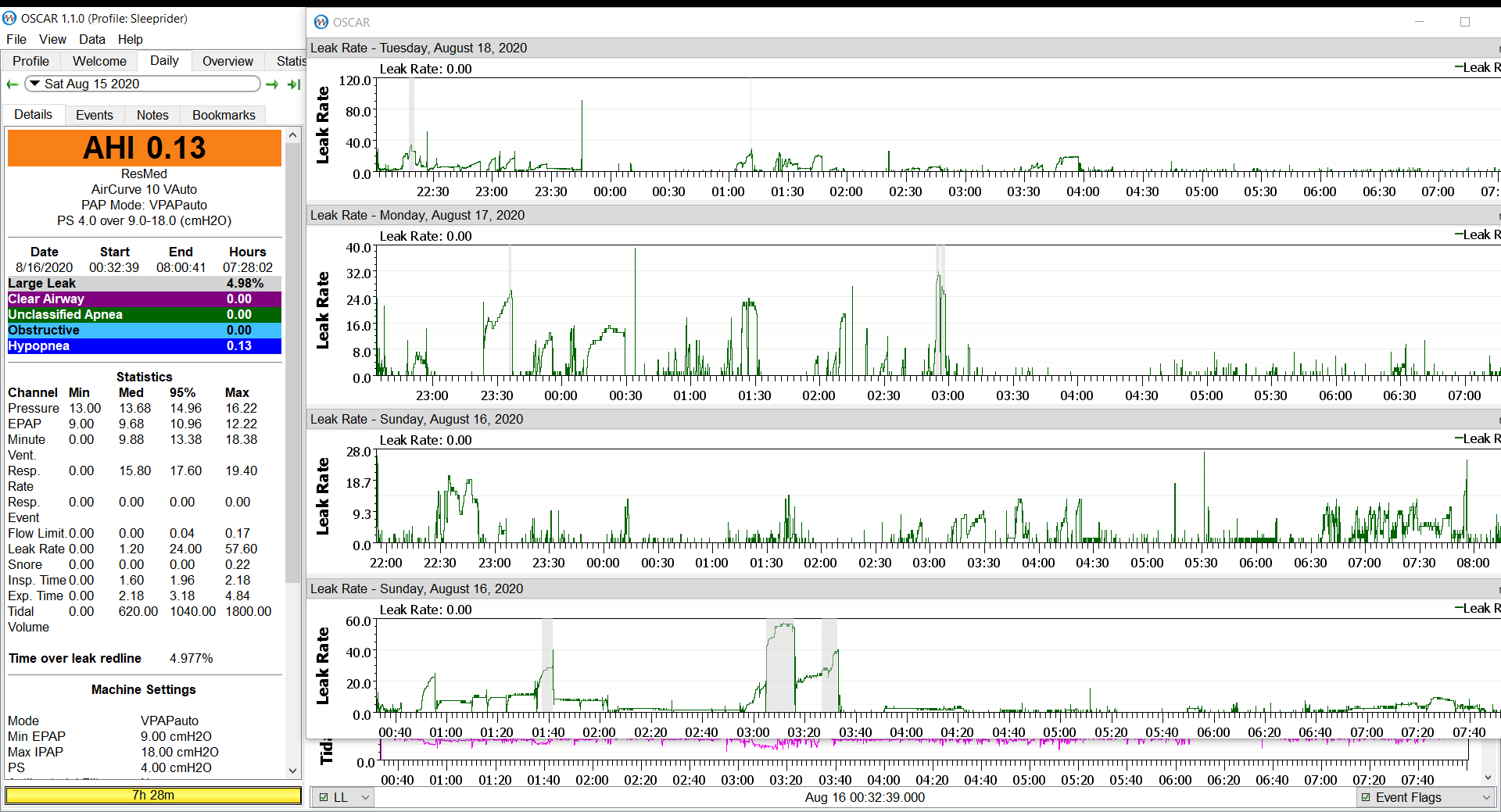Viewport: 1501px width, 812px height.
Task: Select the Daily tab
Action: (164, 60)
